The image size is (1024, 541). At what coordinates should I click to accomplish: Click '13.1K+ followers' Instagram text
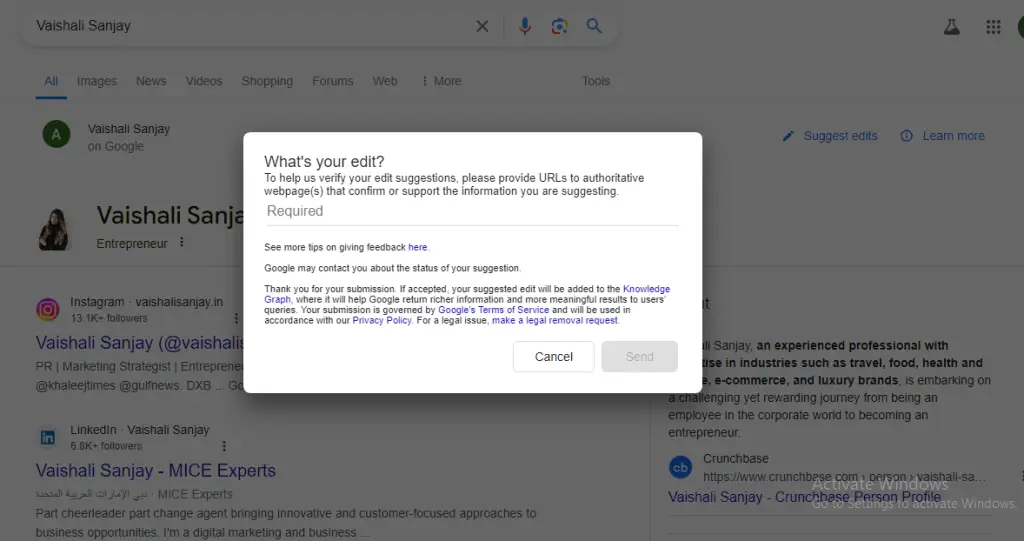(109, 318)
